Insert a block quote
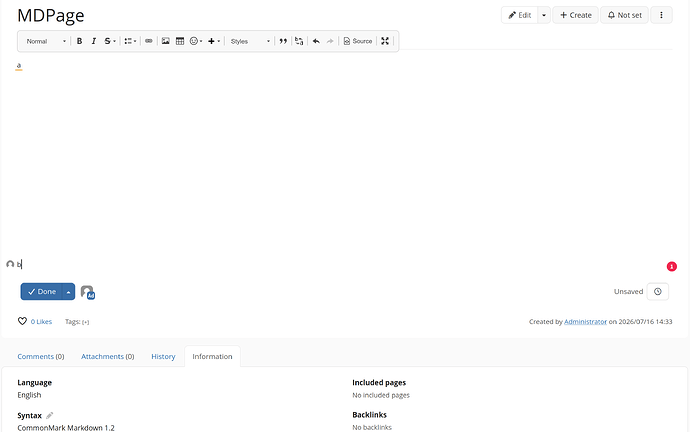Image resolution: width=690 pixels, height=432 pixels. point(283,41)
